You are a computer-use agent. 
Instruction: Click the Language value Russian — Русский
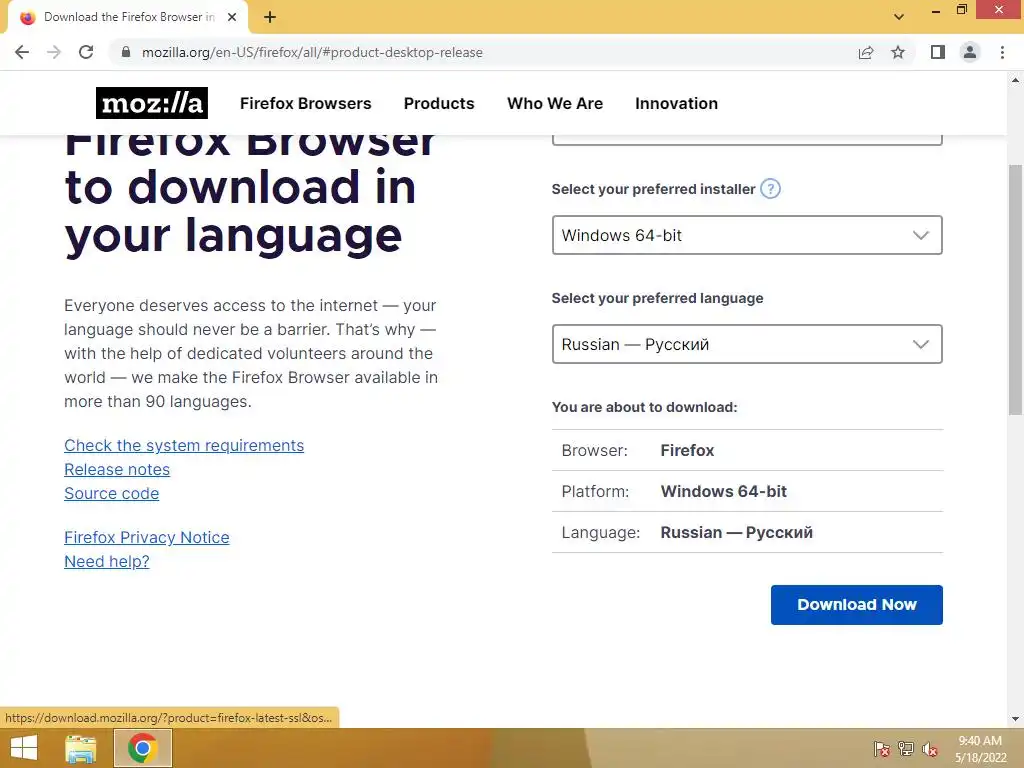coord(737,532)
